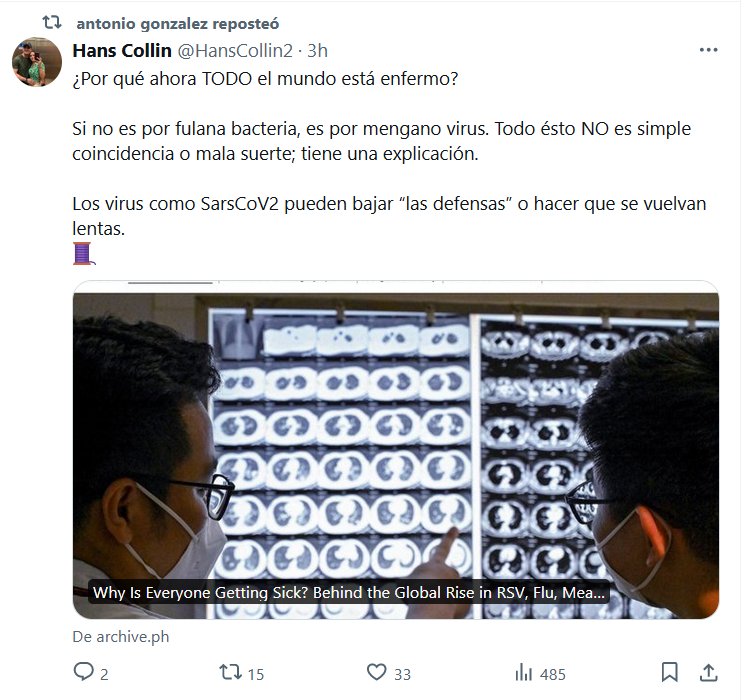The width and height of the screenshot is (754, 700).
Task: Open the tweet text about SarsCoV2 defensas
Action: [389, 216]
